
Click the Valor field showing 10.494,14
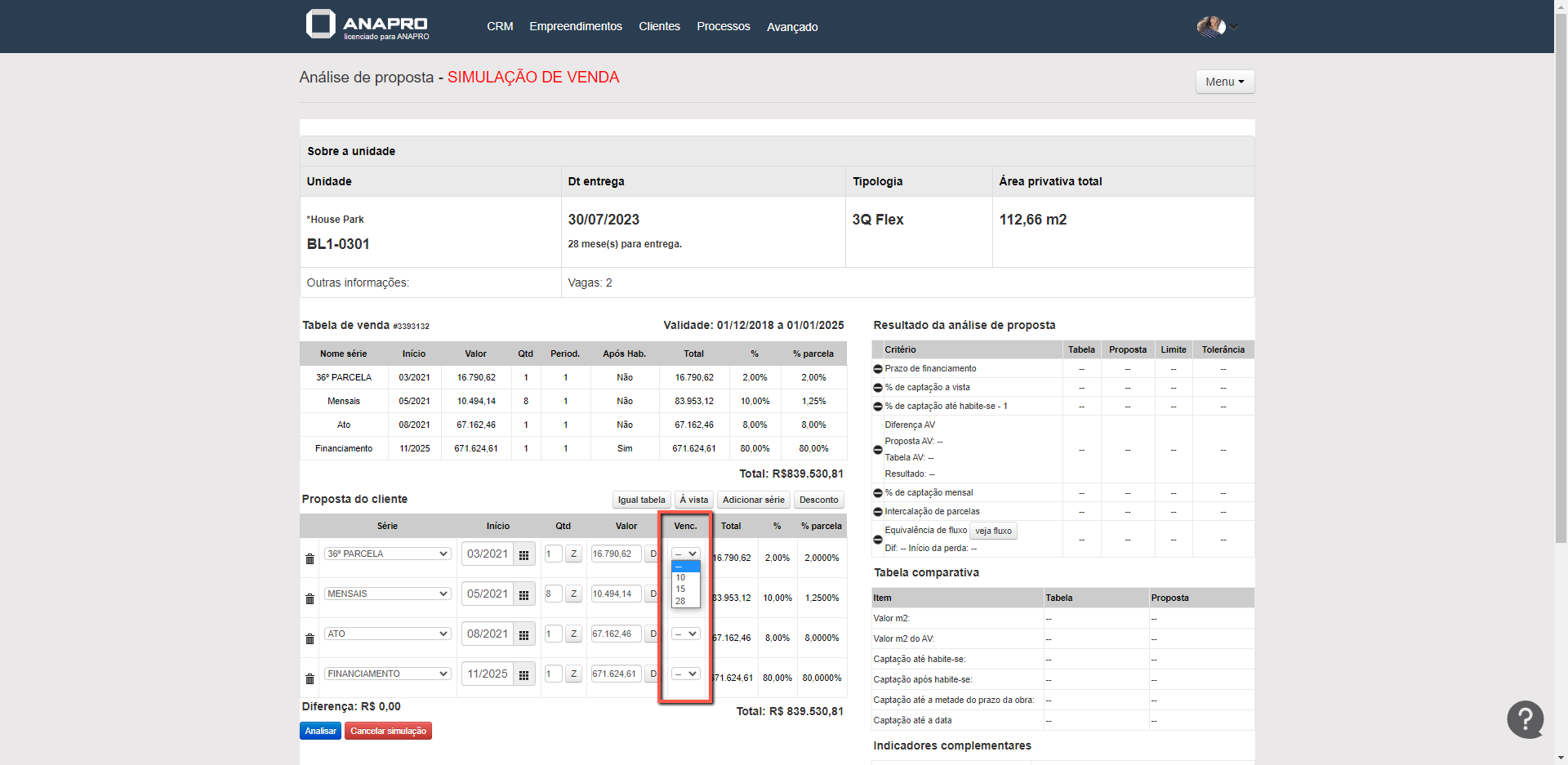tap(615, 594)
